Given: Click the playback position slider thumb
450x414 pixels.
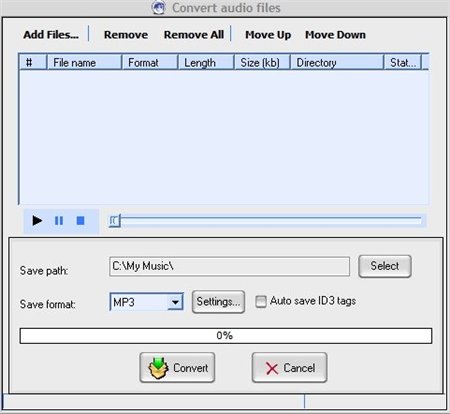Looking at the screenshot, I should (115, 221).
